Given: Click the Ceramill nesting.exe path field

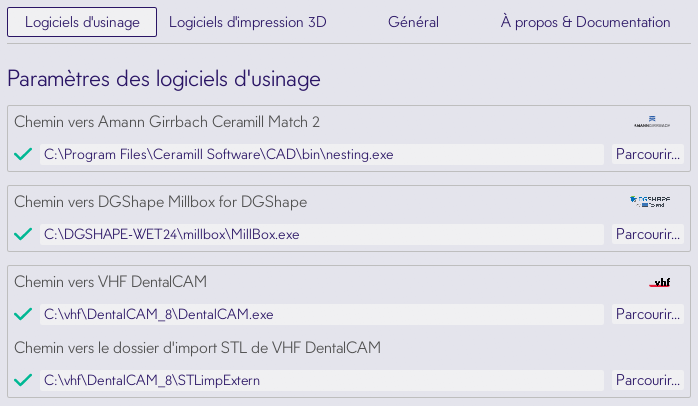Looking at the screenshot, I should click(322, 154).
